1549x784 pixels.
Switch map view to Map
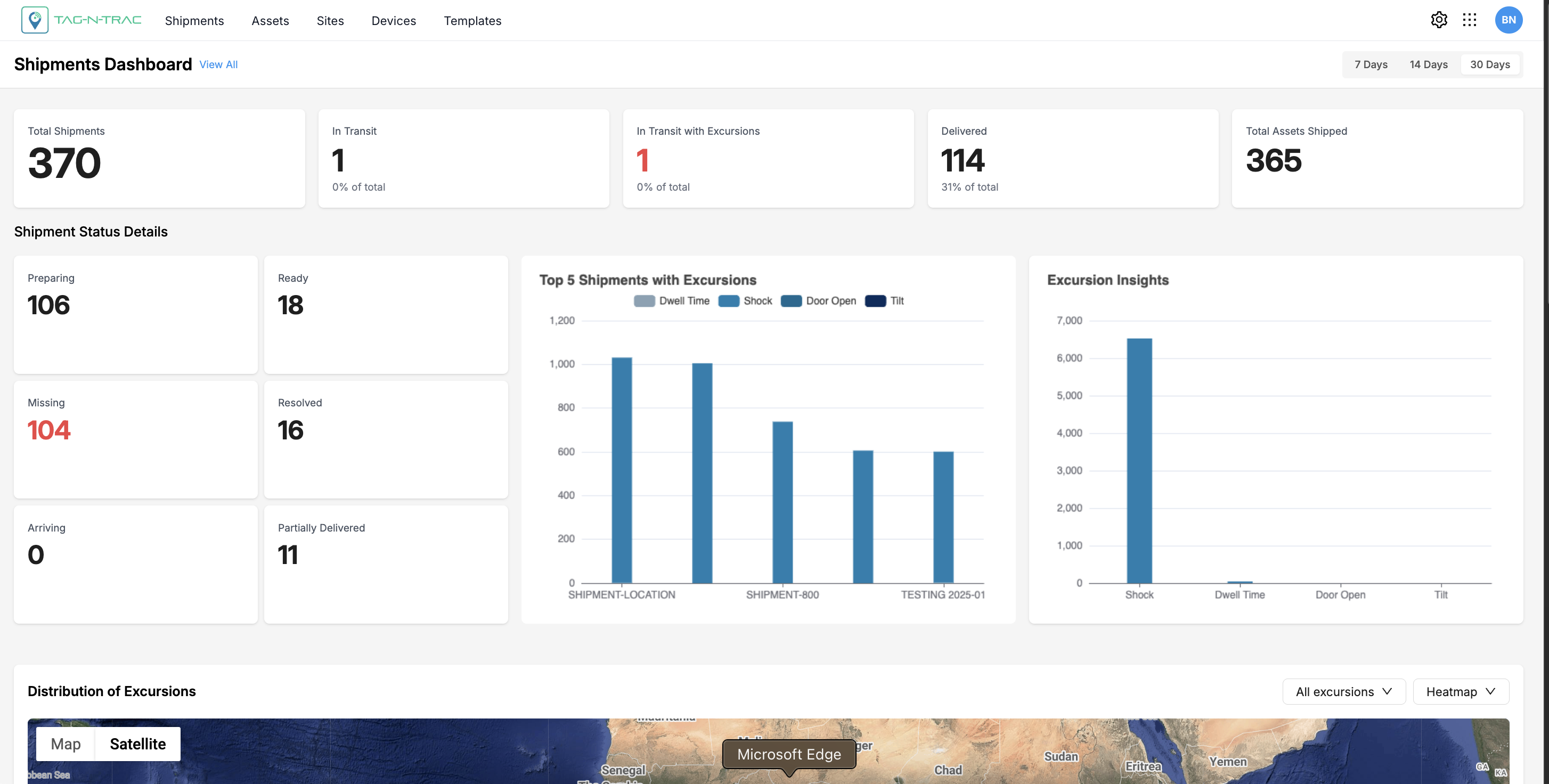coord(66,744)
